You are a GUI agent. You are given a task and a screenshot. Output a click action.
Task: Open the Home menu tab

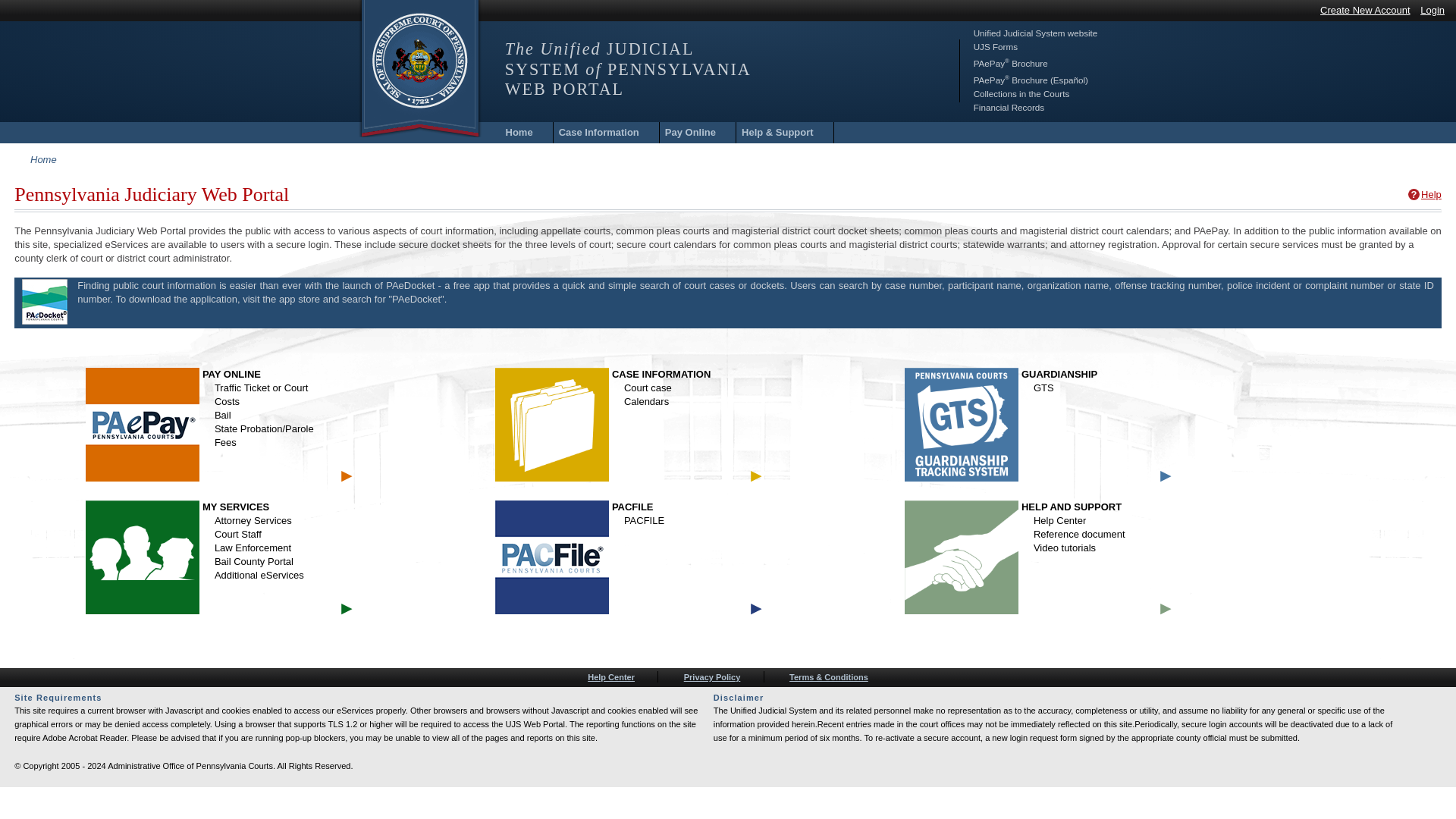[x=519, y=133]
